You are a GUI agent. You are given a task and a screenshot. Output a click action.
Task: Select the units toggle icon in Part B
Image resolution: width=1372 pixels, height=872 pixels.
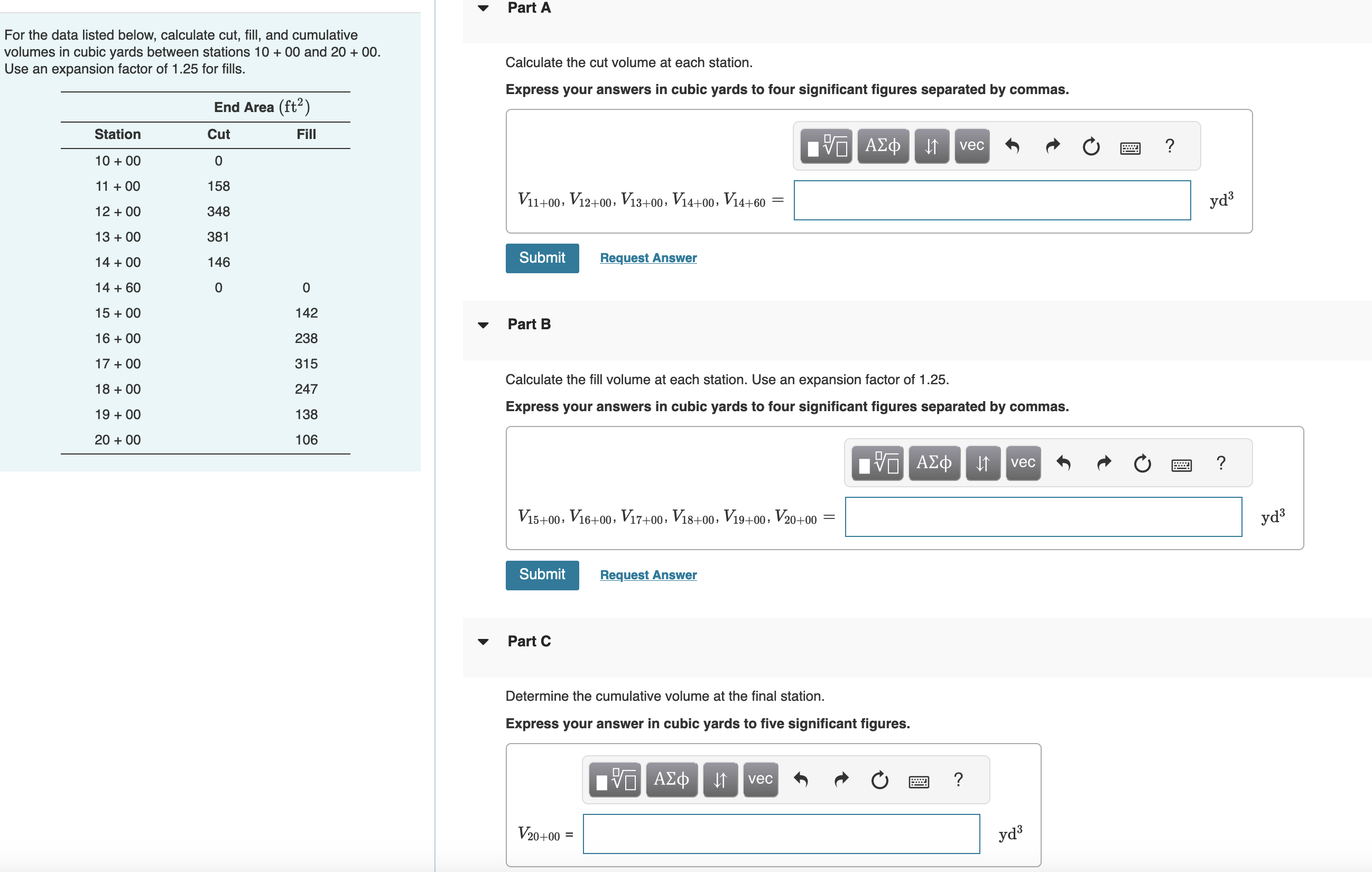(983, 463)
